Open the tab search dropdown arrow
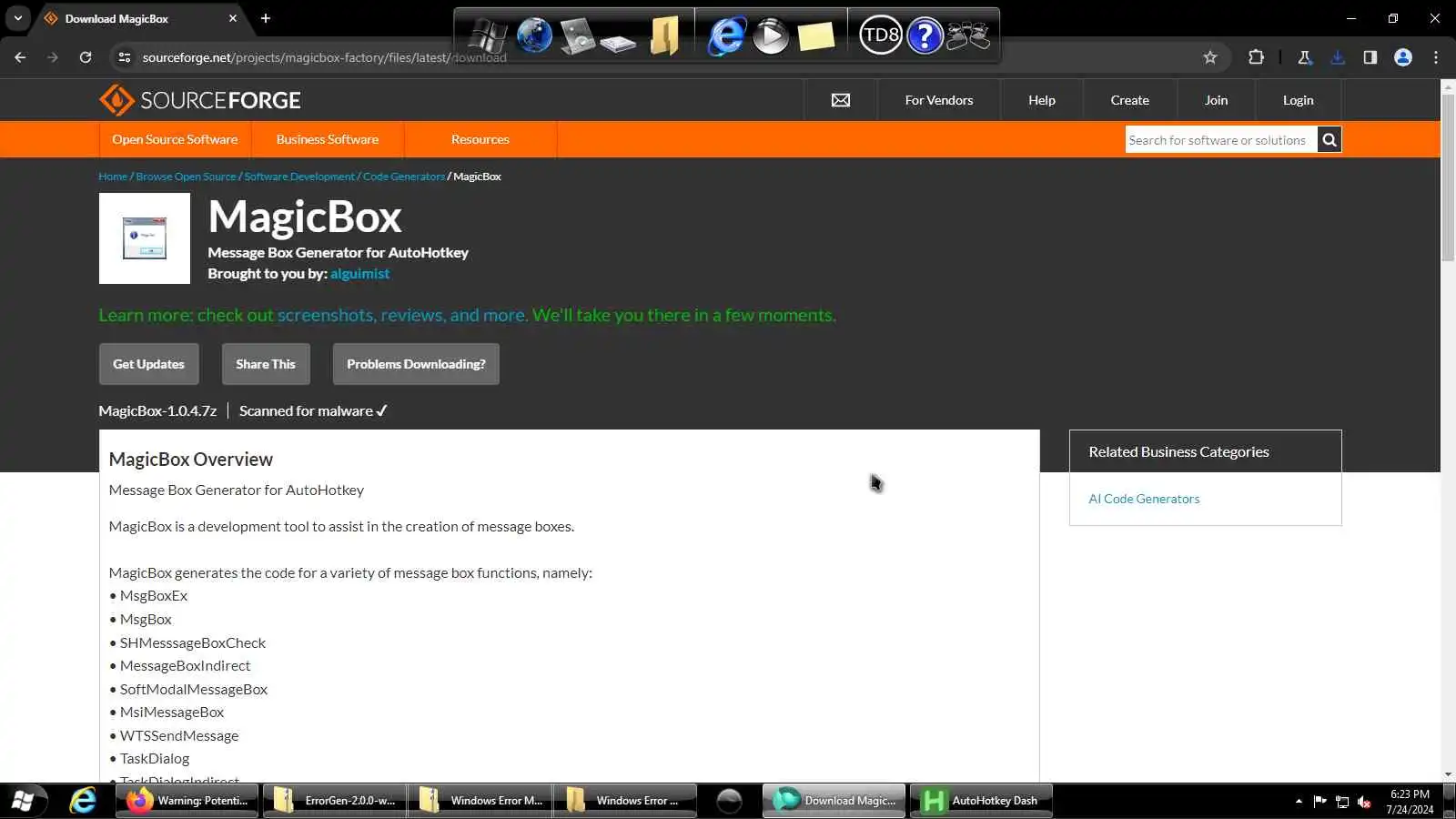The width and height of the screenshot is (1456, 819). tap(18, 18)
